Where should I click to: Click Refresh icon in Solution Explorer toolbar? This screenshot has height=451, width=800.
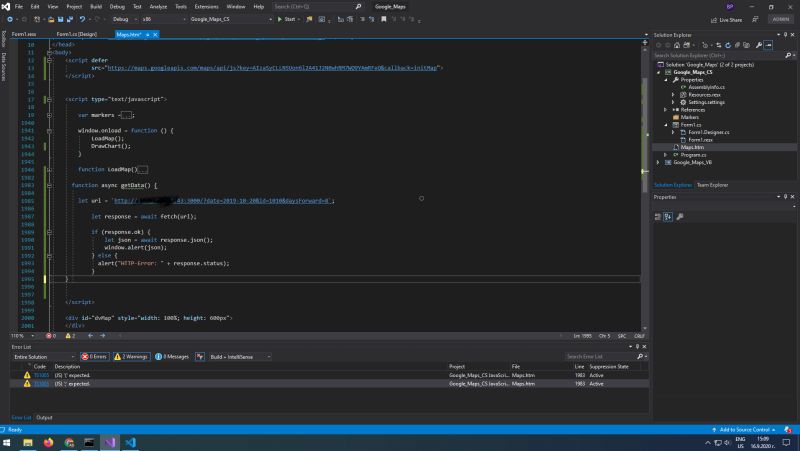click(x=728, y=45)
